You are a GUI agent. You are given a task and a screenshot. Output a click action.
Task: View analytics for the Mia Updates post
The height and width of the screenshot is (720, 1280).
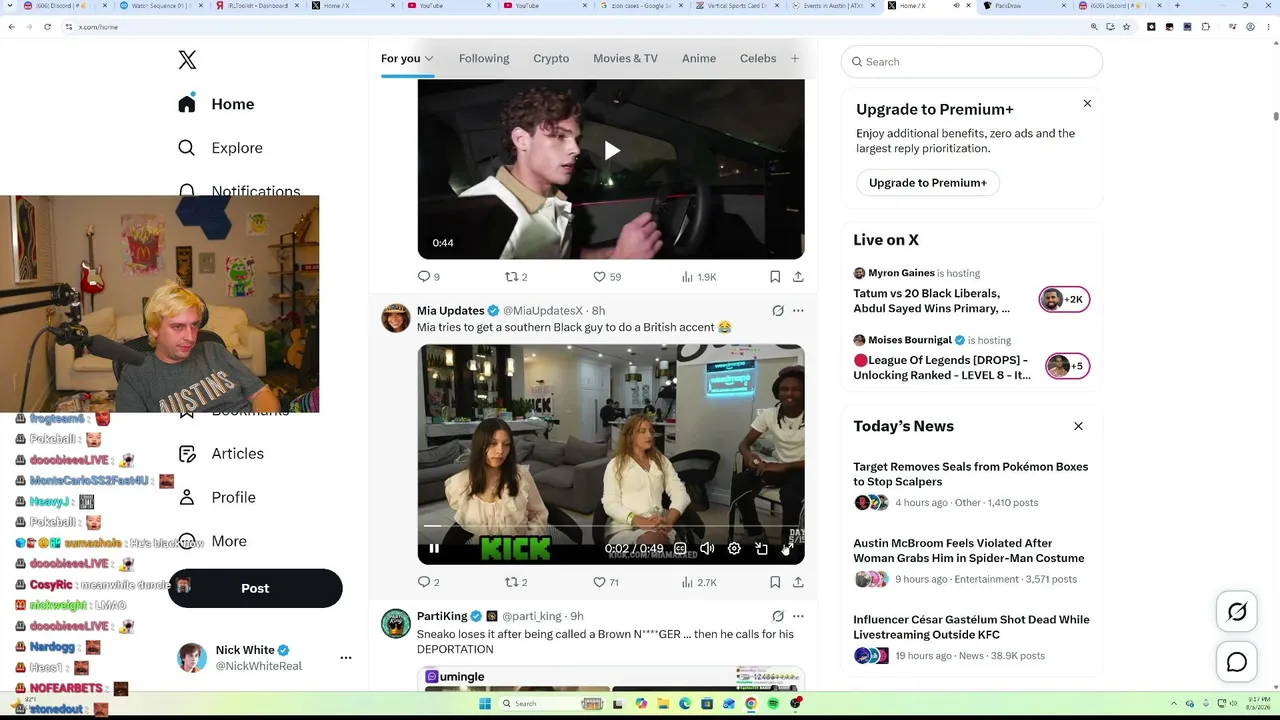[x=698, y=582]
